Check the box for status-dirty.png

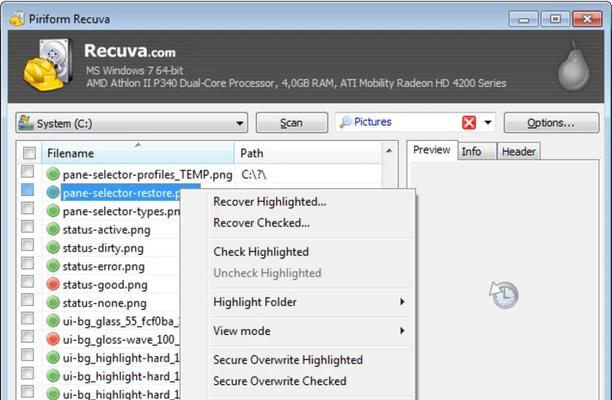click(27, 245)
